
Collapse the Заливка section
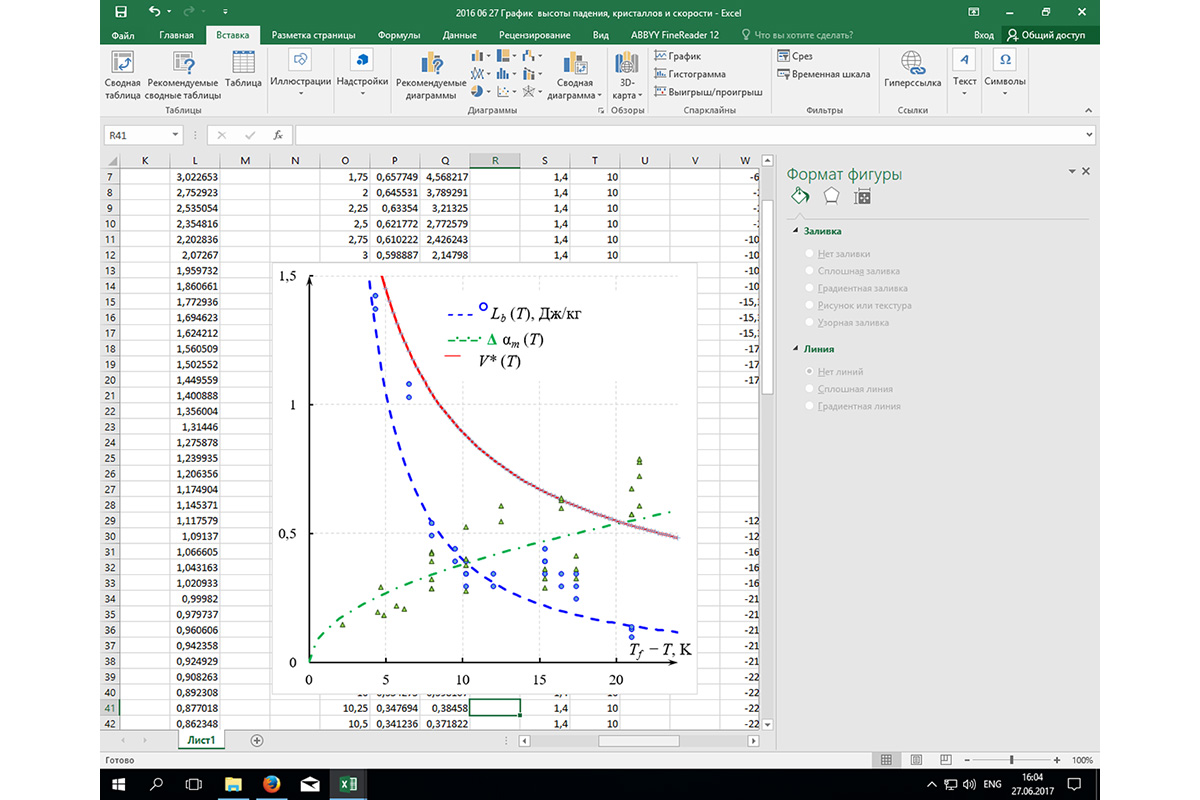pyautogui.click(x=795, y=231)
